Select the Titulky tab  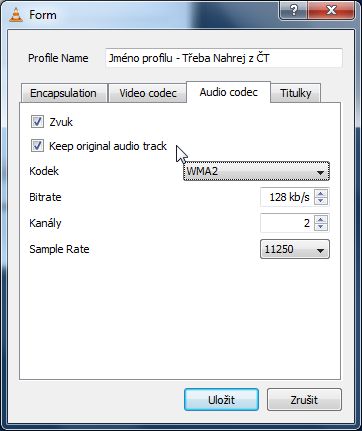(295, 93)
